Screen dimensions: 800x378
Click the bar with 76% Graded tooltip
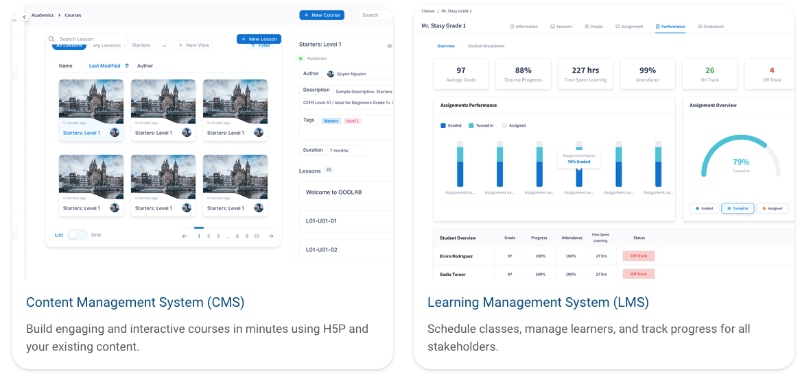click(x=579, y=177)
